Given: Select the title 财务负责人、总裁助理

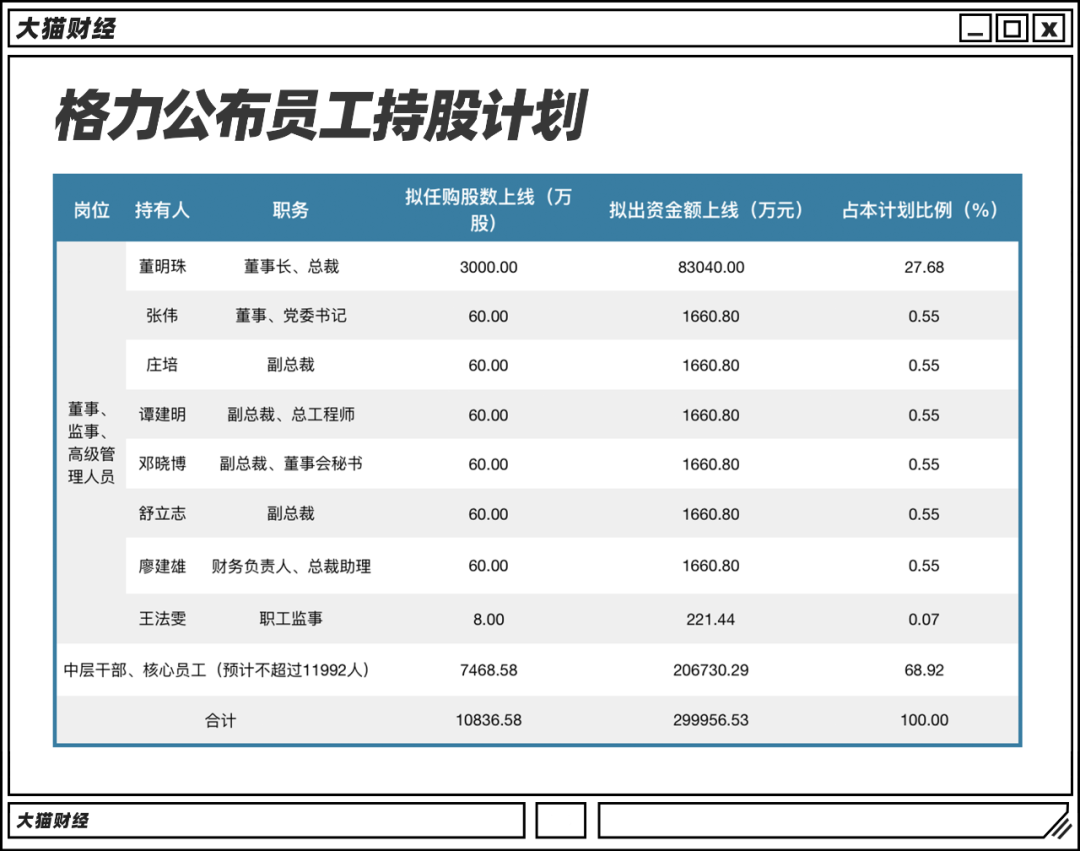Looking at the screenshot, I should point(291,566).
